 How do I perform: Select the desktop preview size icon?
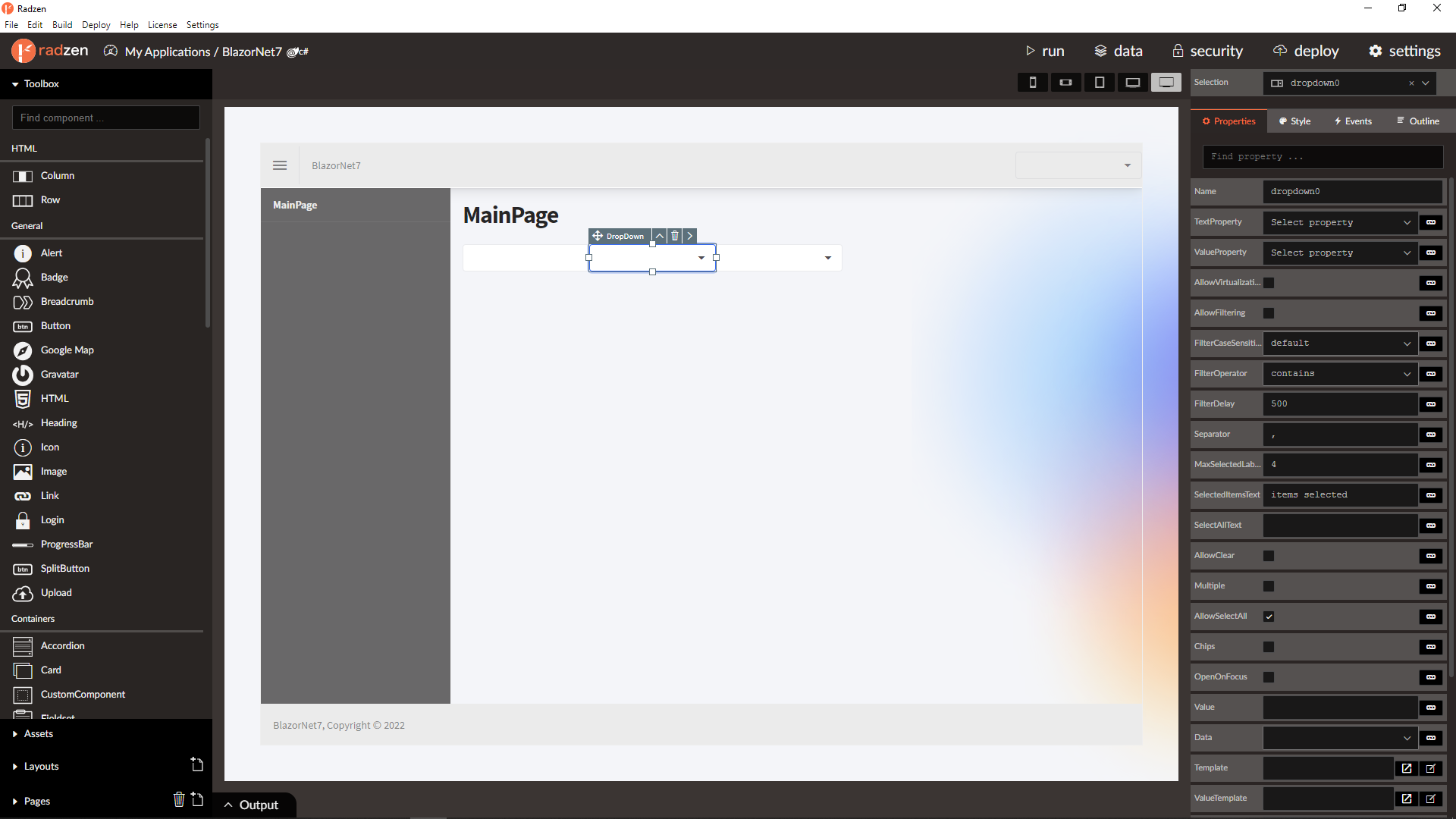(x=1166, y=82)
